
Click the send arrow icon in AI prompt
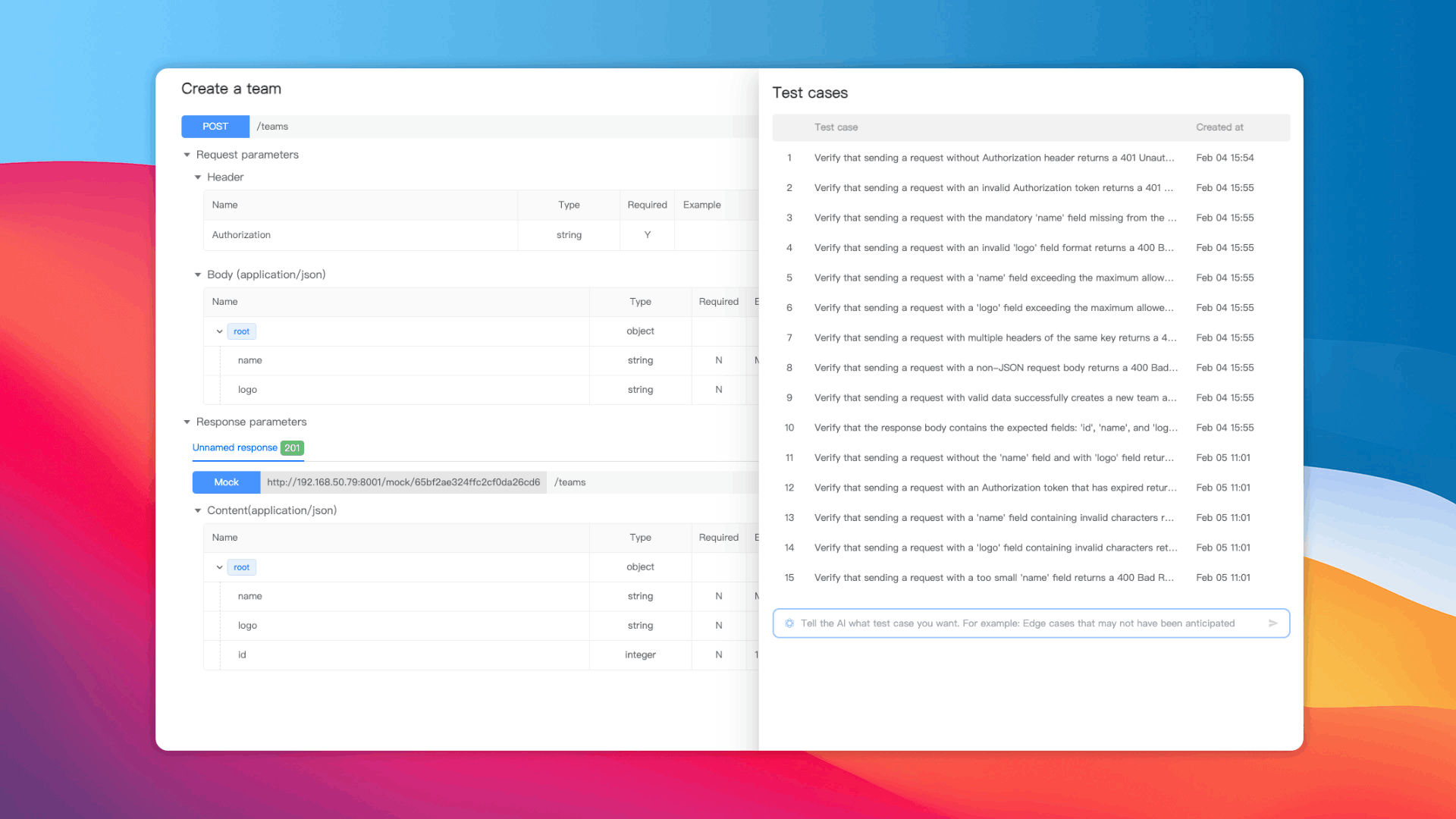click(1272, 623)
